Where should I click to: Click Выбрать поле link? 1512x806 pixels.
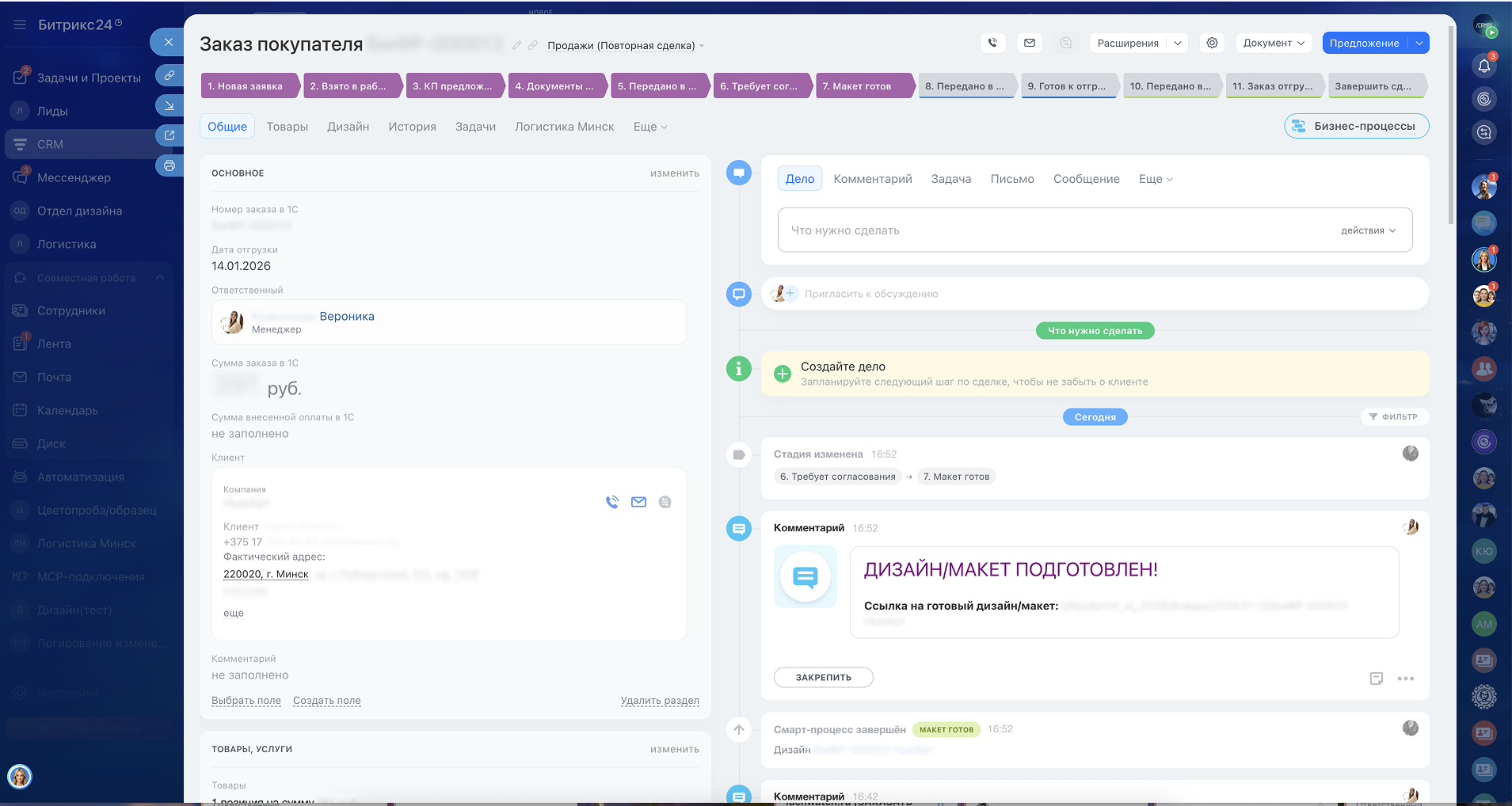click(x=246, y=701)
